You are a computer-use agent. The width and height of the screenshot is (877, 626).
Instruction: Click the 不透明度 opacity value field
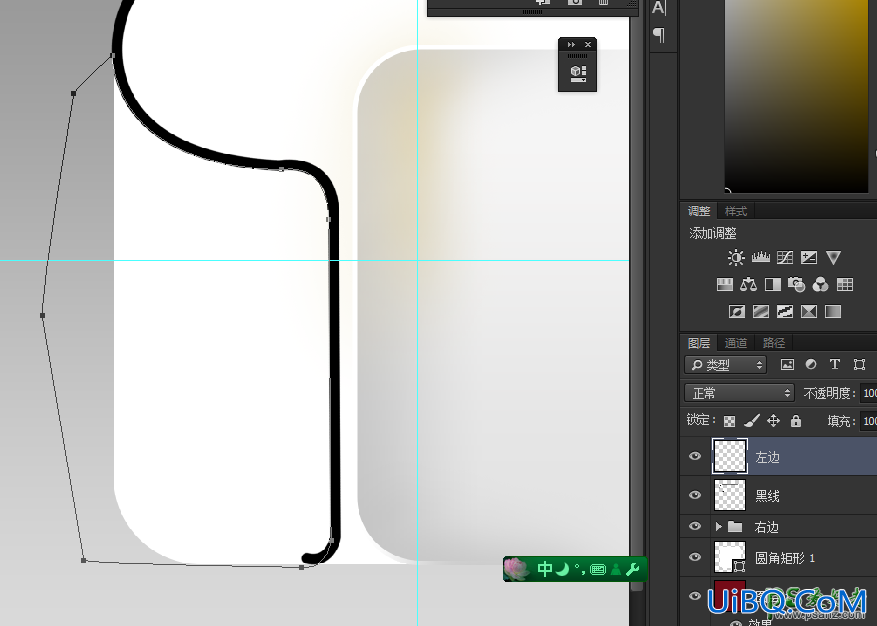pyautogui.click(x=869, y=393)
